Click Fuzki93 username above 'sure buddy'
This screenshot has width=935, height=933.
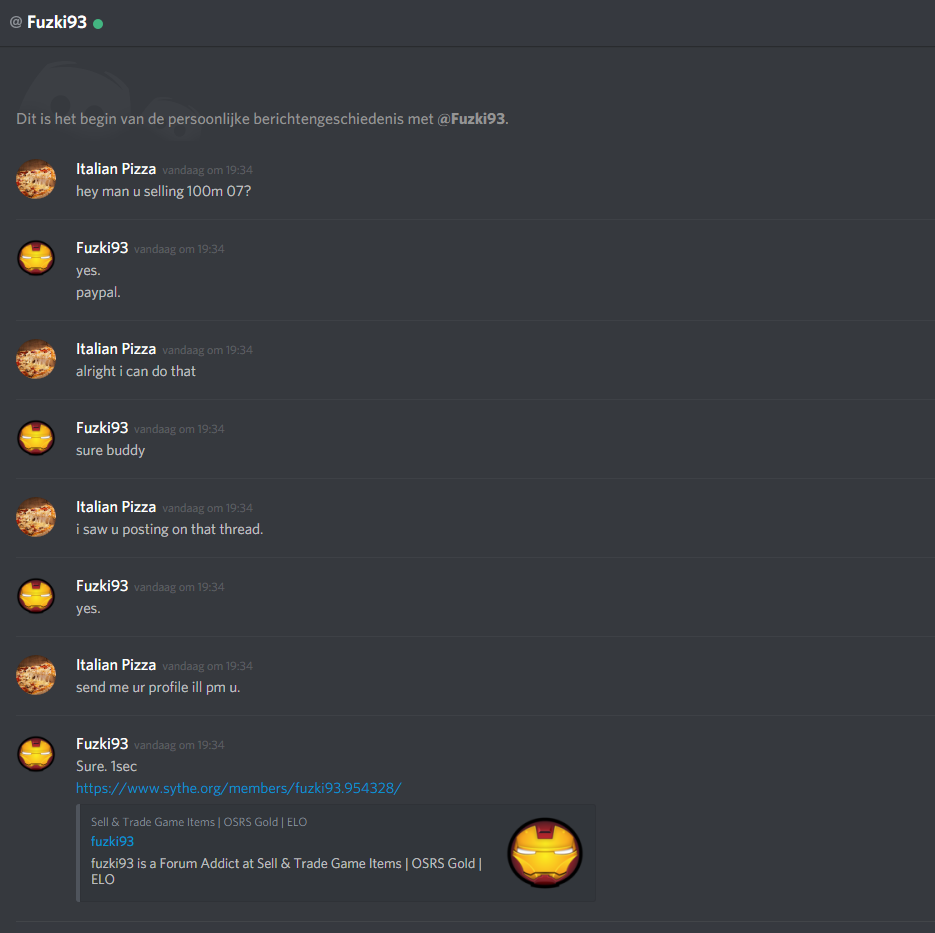(x=102, y=428)
